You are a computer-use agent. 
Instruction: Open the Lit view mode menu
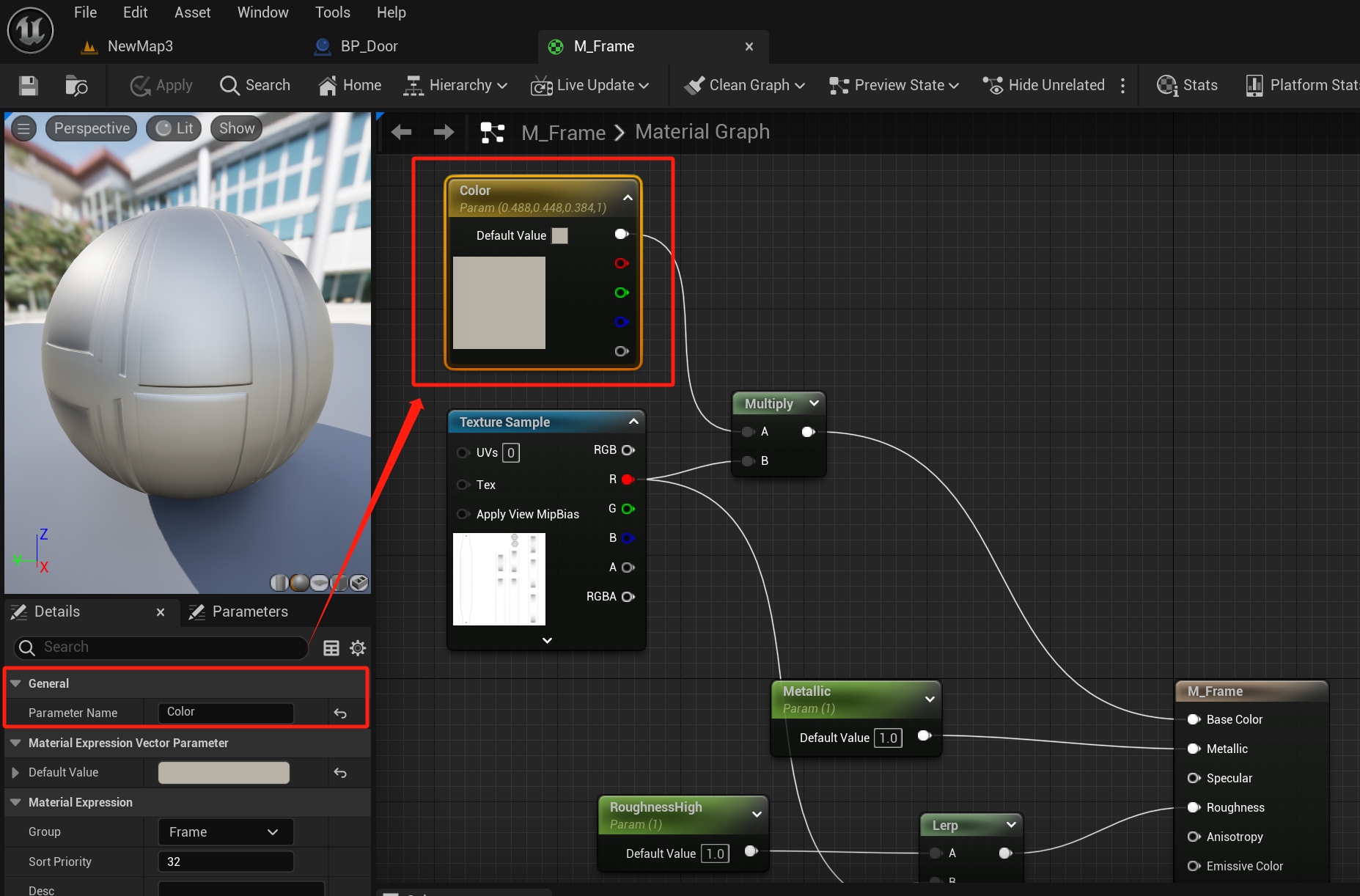point(174,128)
